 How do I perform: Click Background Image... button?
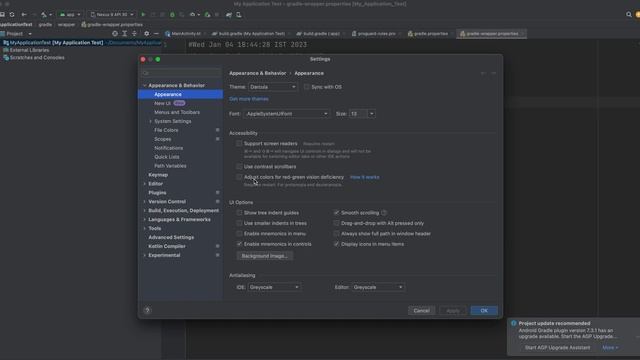click(264, 256)
